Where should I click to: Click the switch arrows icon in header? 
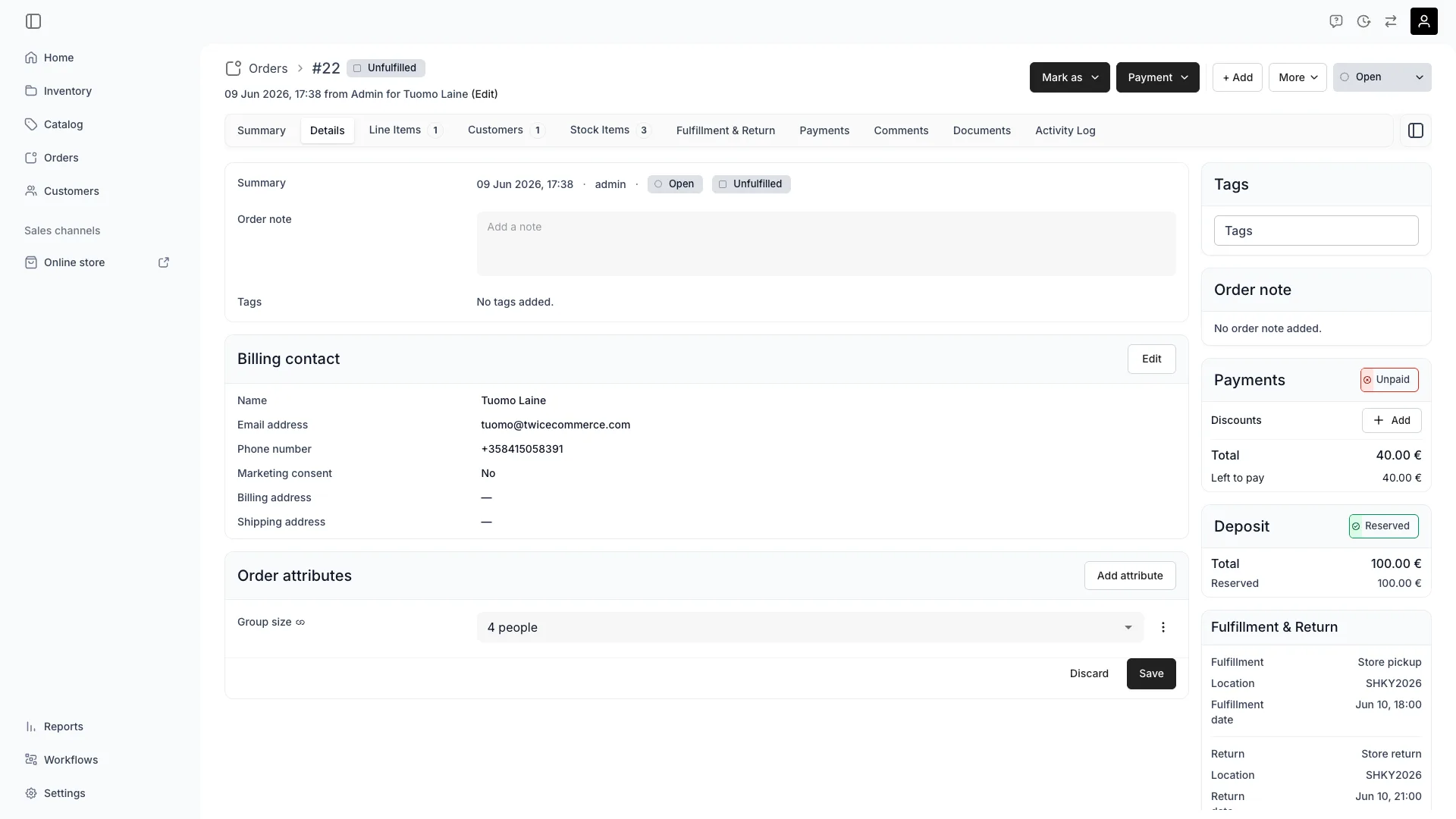pos(1391,21)
